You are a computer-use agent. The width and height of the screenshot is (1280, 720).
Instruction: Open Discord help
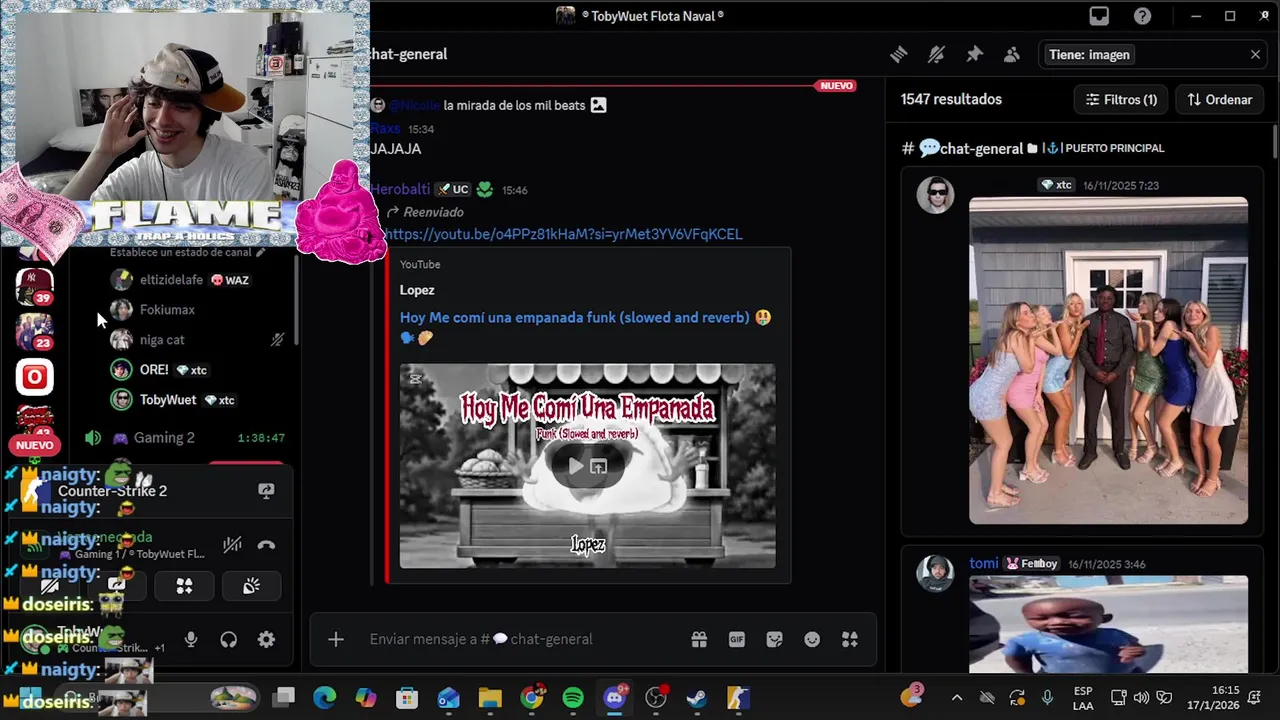coord(1142,16)
